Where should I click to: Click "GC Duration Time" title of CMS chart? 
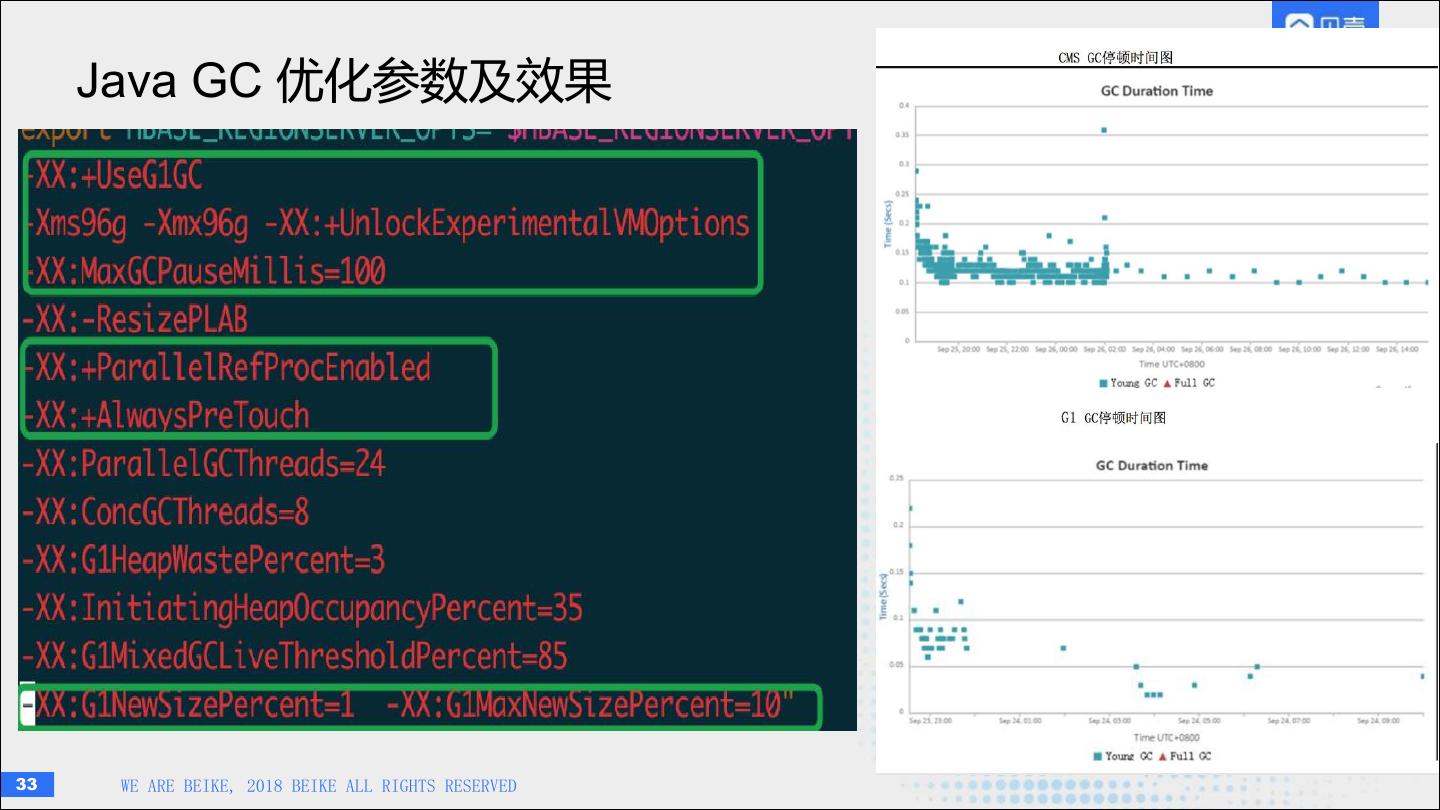[1157, 91]
